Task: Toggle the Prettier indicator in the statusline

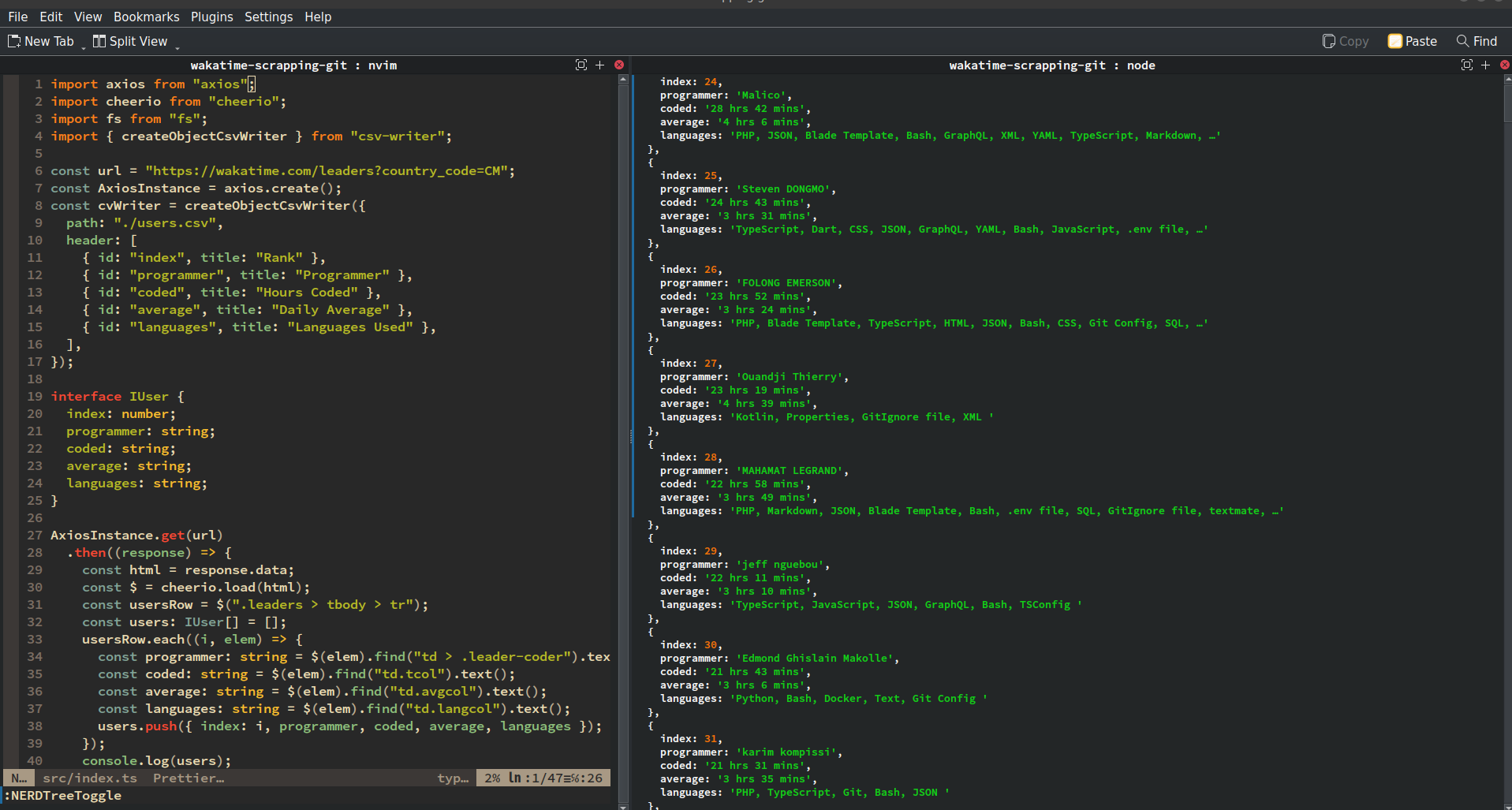Action: pyautogui.click(x=188, y=778)
